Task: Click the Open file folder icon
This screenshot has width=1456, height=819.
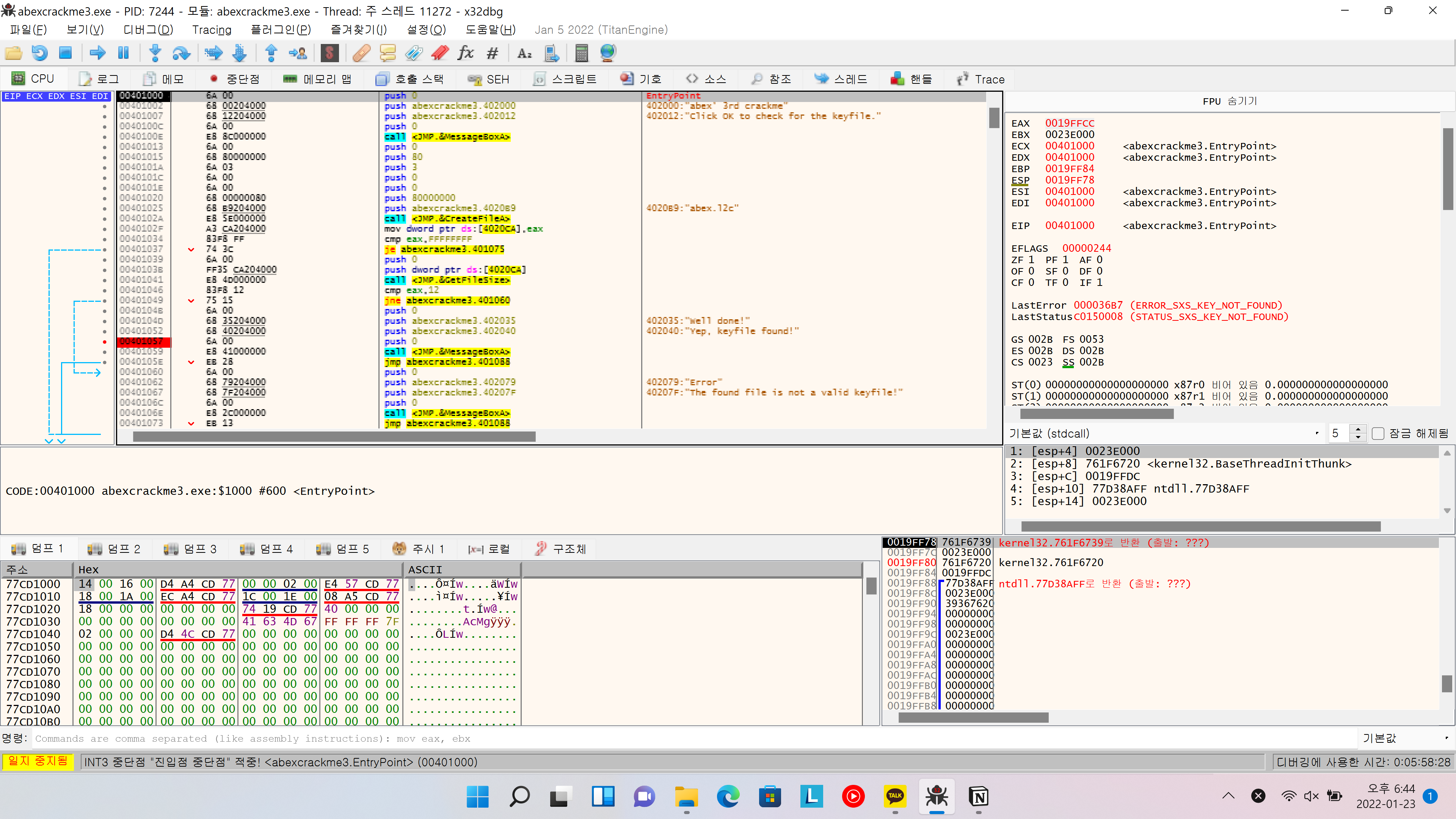Action: click(x=14, y=53)
